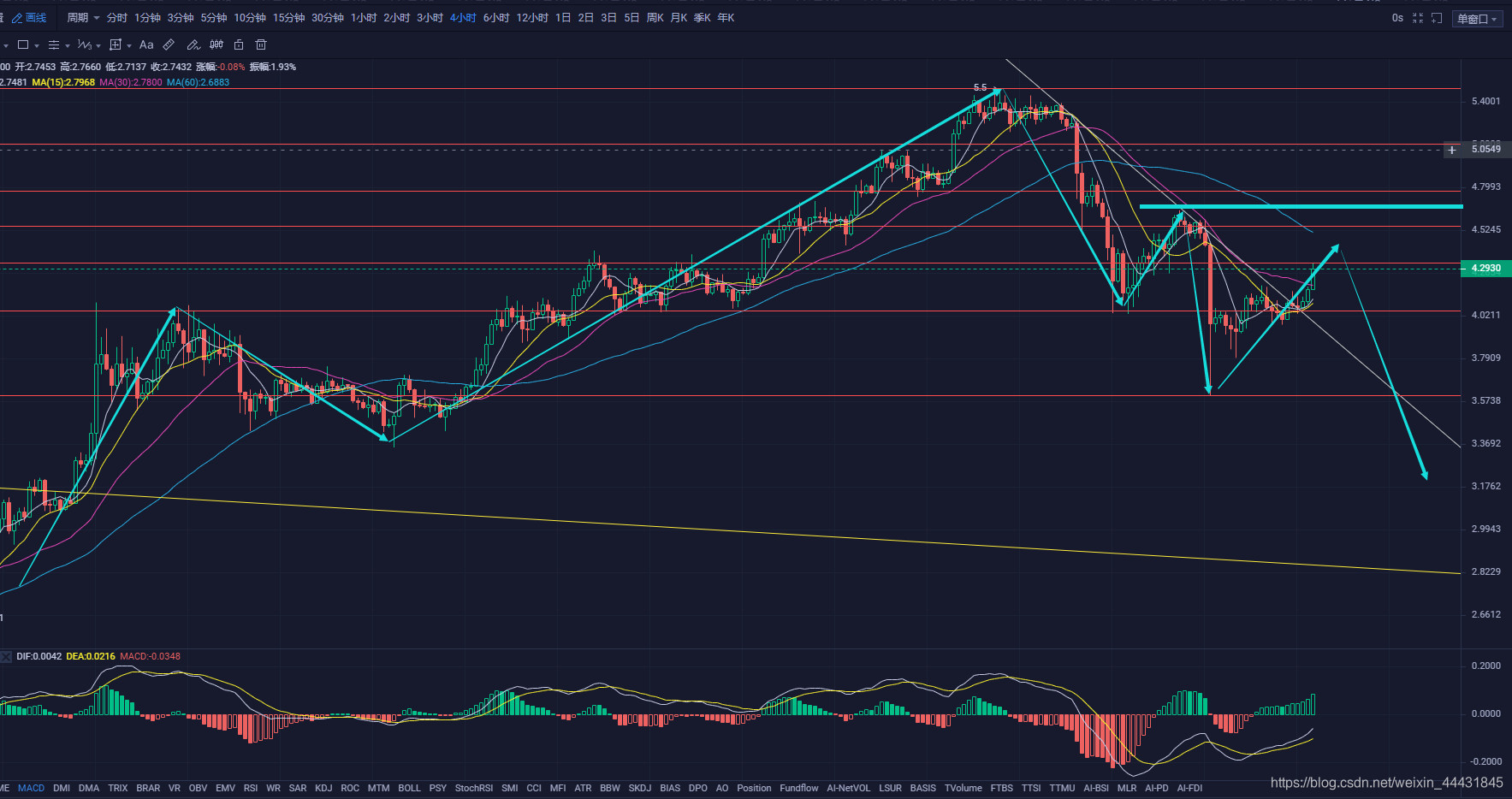Click the MA(30) moving average label
1512x799 pixels.
pos(130,83)
